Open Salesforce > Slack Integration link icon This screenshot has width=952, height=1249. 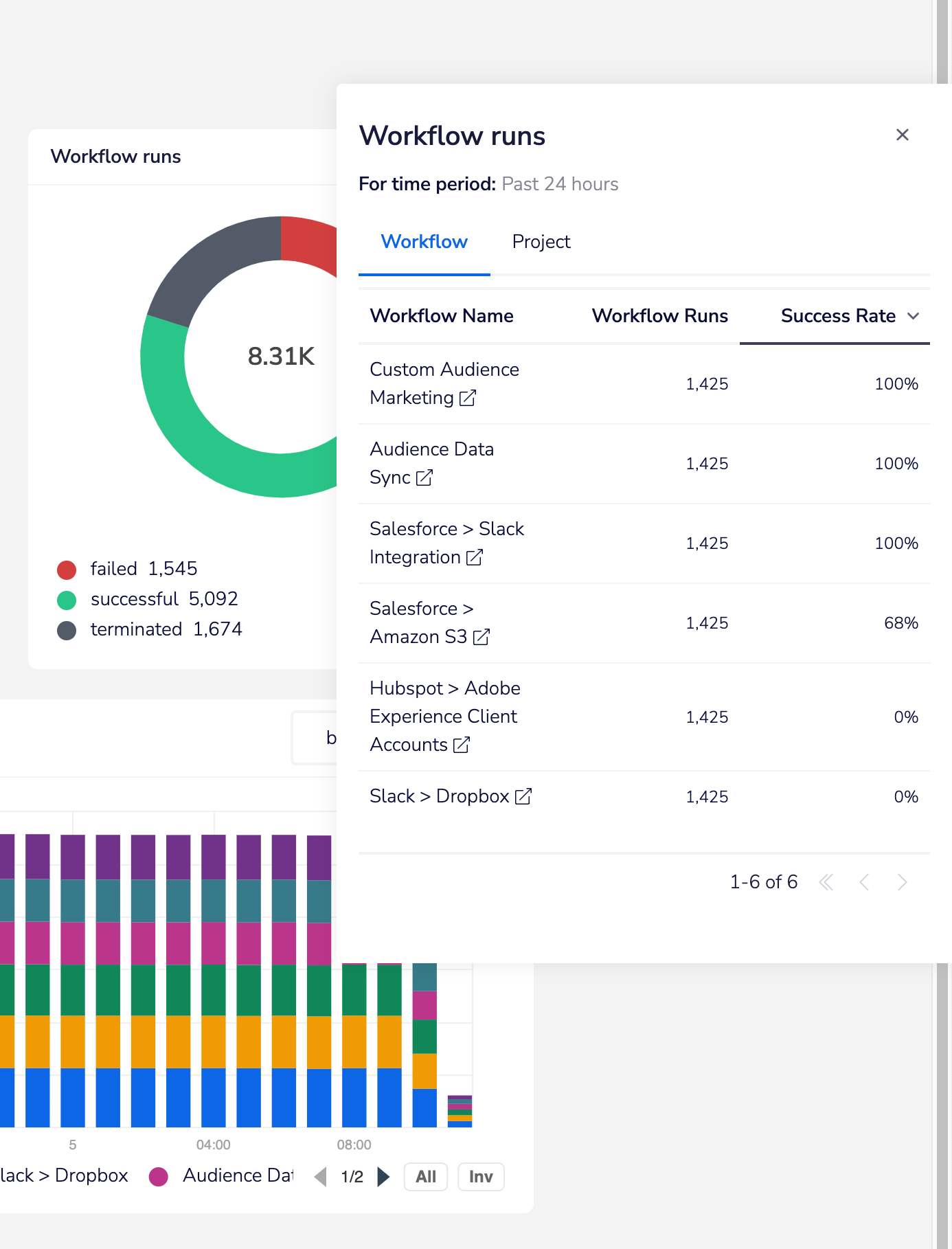pos(475,557)
